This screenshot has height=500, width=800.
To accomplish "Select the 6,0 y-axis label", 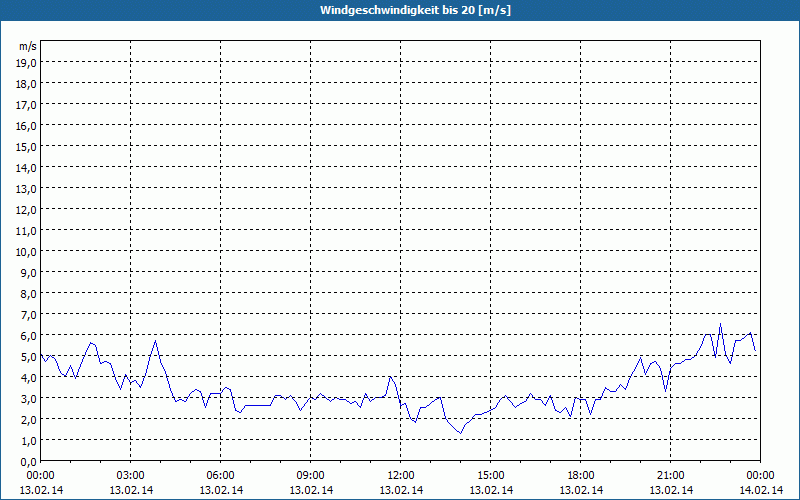I will pyautogui.click(x=29, y=336).
